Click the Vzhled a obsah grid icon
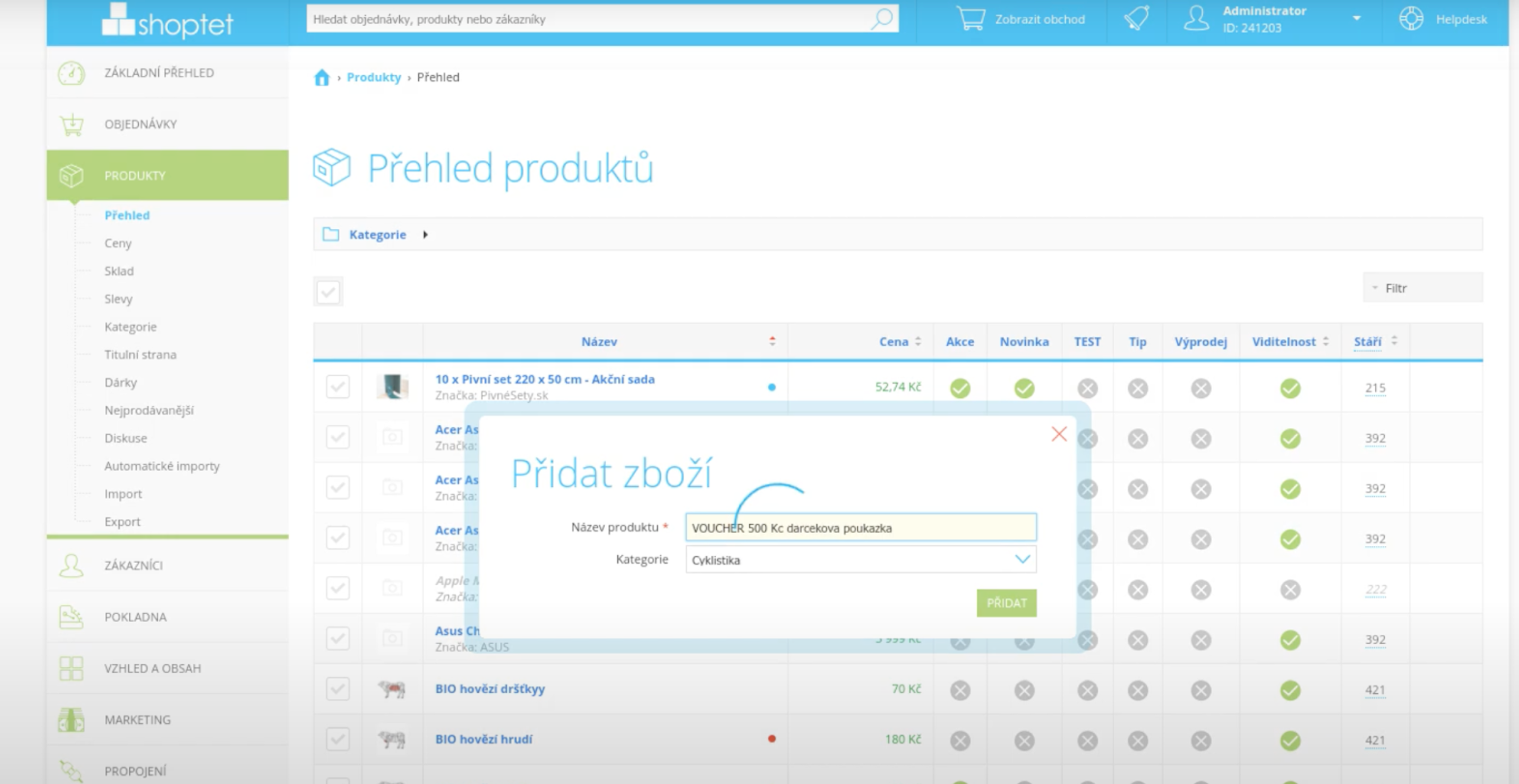Image resolution: width=1519 pixels, height=784 pixels. point(72,668)
